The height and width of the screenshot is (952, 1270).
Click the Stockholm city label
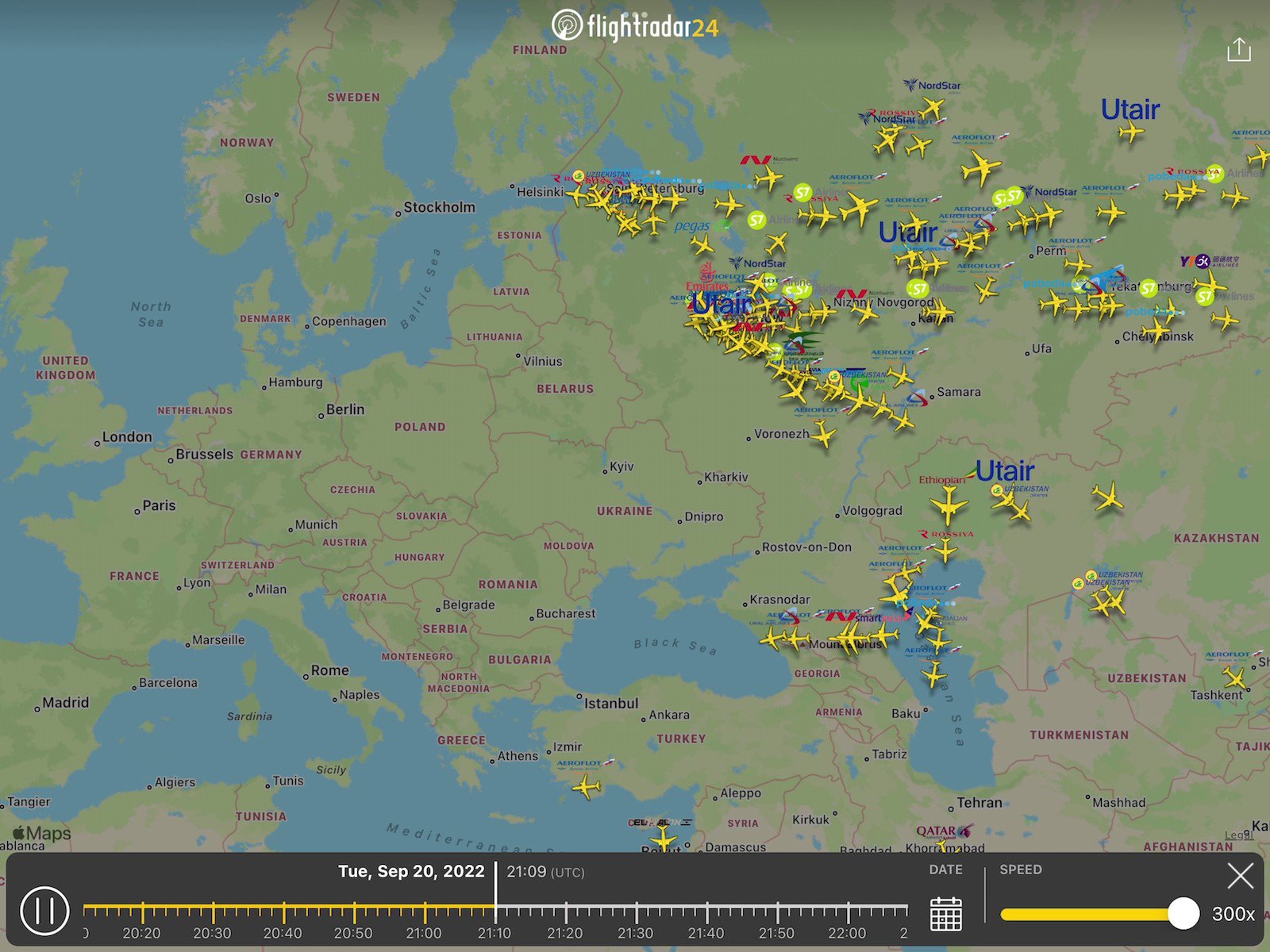[439, 207]
